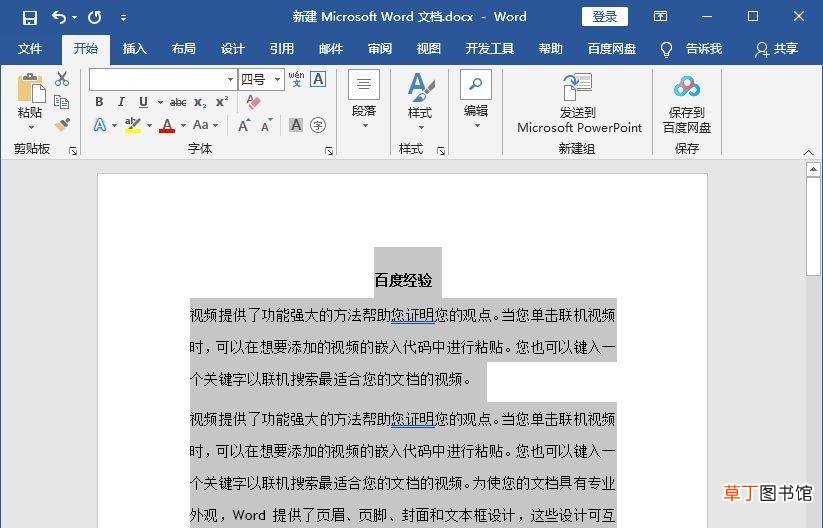Switch to the 布局 tab
This screenshot has height=528, width=823.
point(184,49)
